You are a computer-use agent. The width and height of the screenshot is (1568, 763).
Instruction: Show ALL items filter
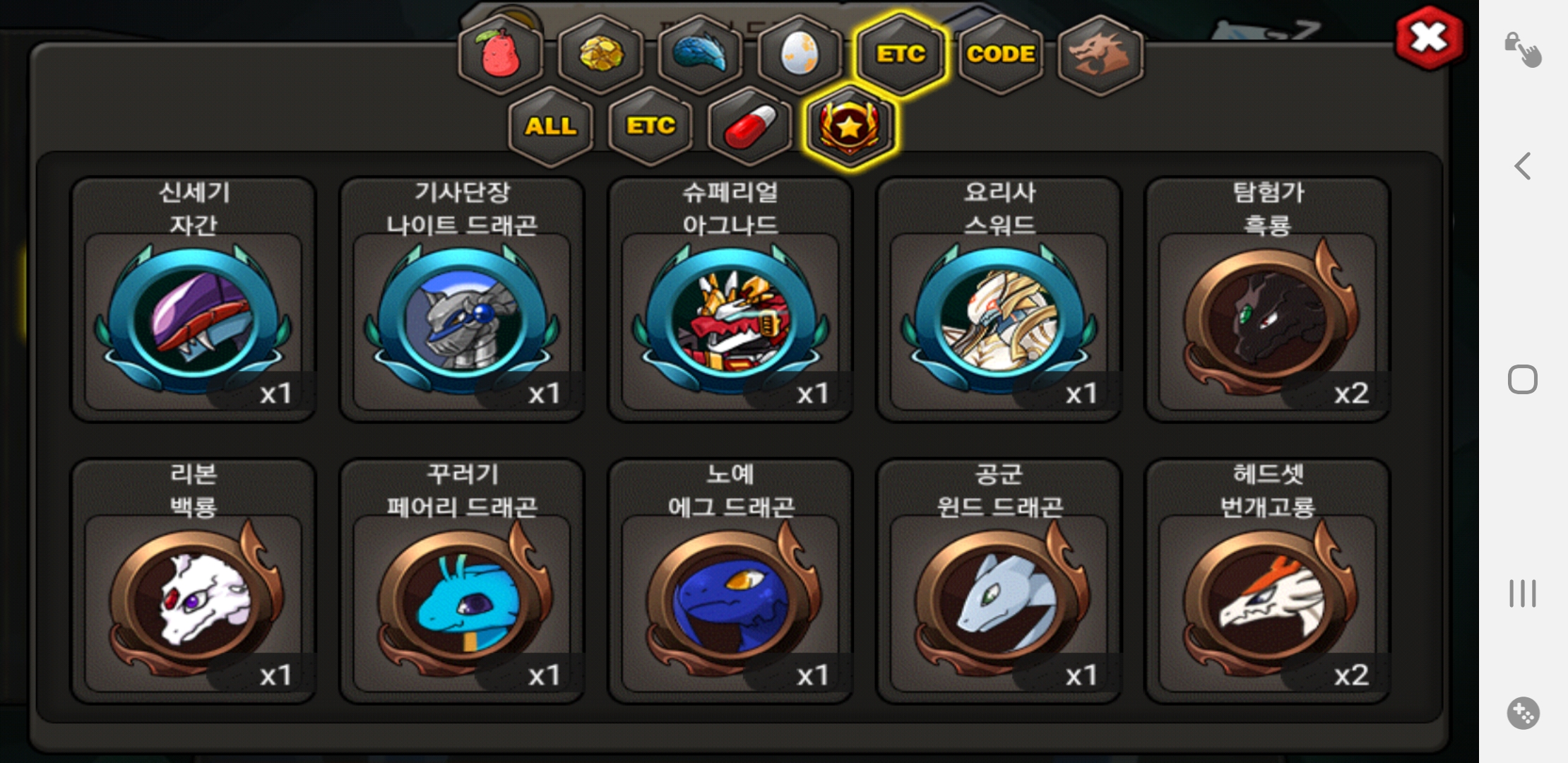(550, 126)
